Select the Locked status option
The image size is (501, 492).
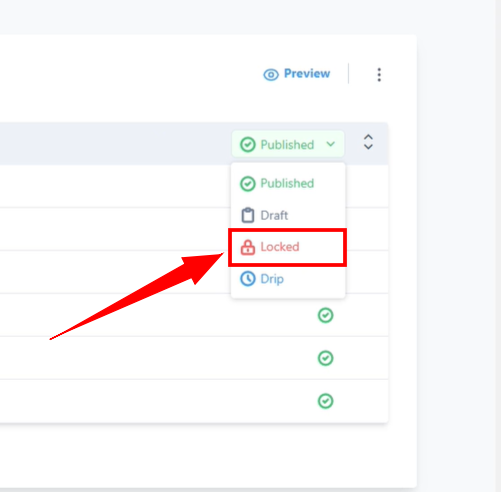tap(287, 247)
